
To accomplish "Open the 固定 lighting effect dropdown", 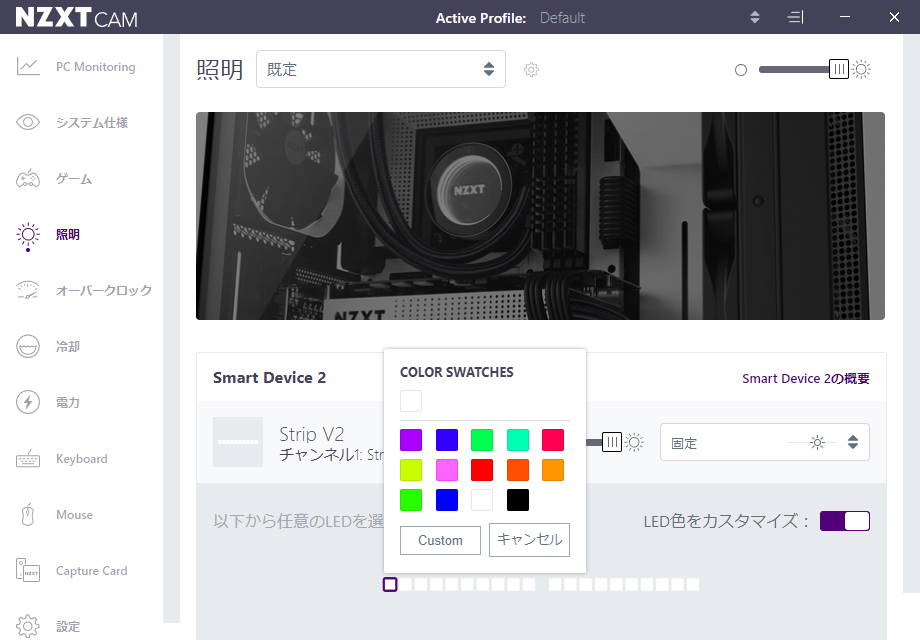I will 764,442.
